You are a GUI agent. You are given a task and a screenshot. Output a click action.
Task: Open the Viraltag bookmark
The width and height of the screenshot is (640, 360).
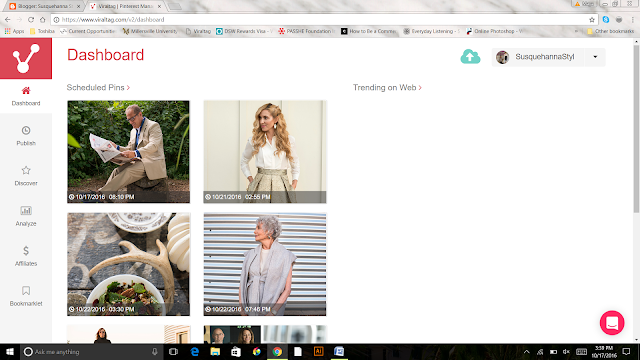click(x=198, y=31)
